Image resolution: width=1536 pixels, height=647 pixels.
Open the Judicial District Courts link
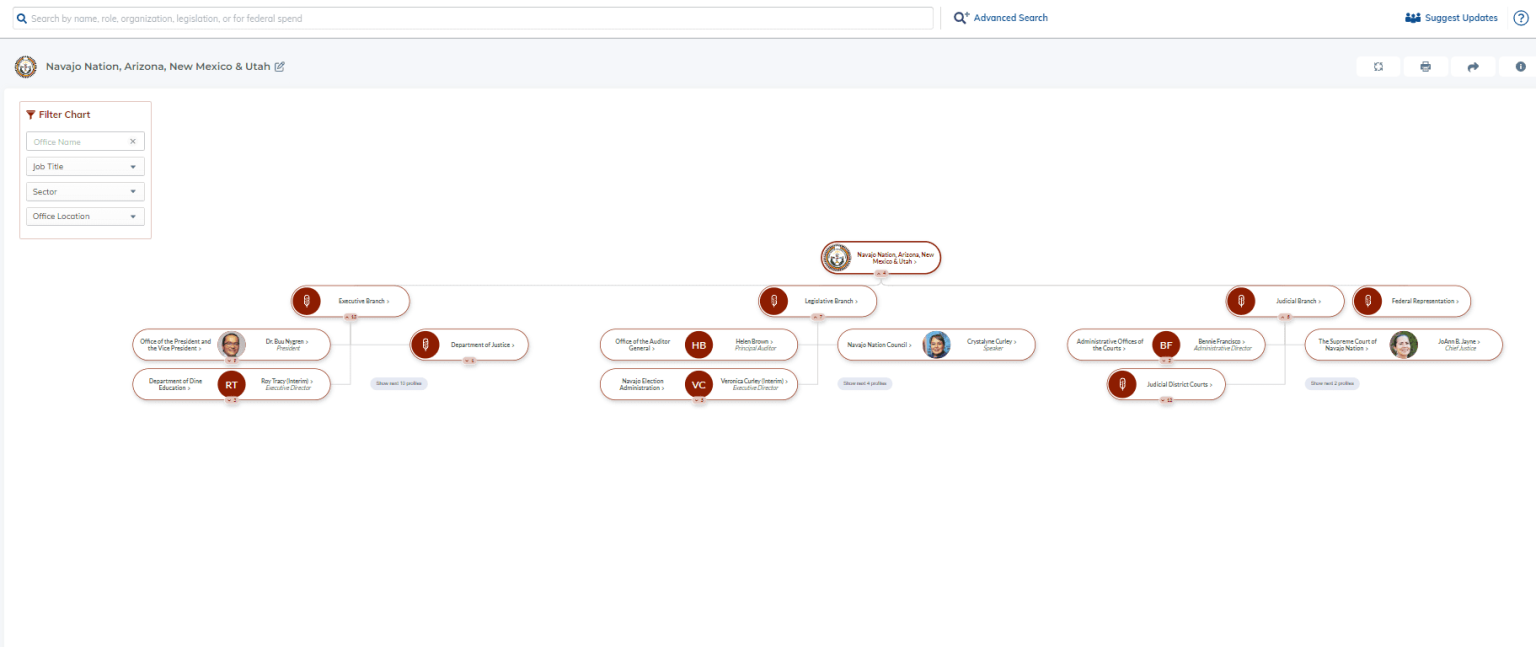coord(1179,385)
